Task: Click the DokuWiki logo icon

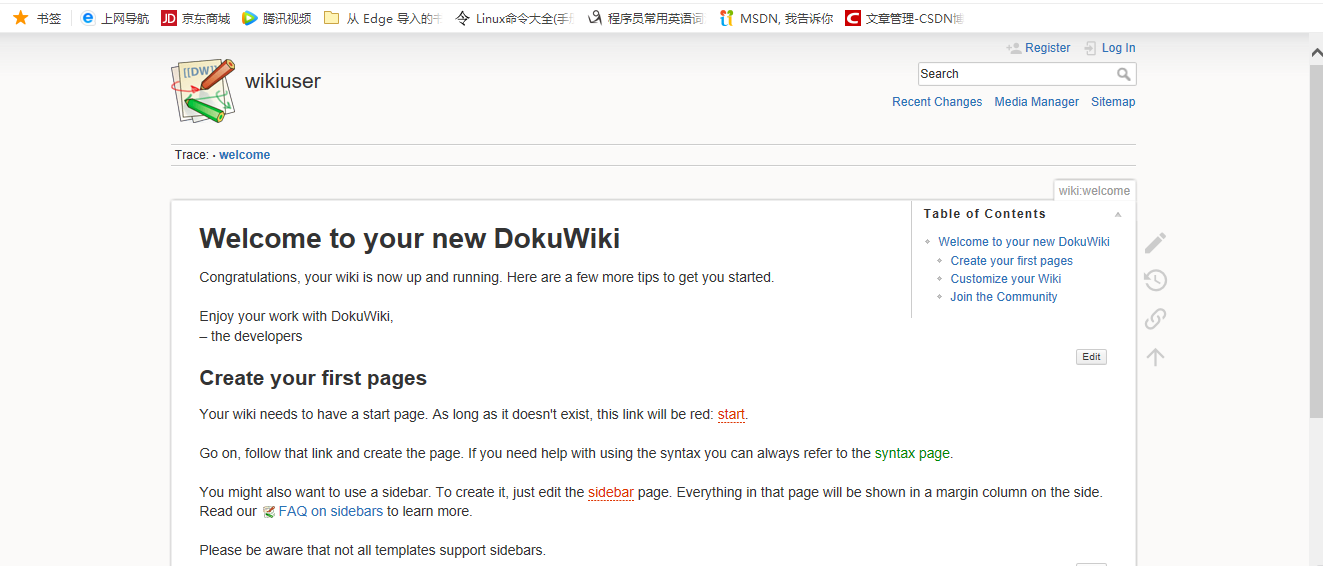Action: pos(204,90)
